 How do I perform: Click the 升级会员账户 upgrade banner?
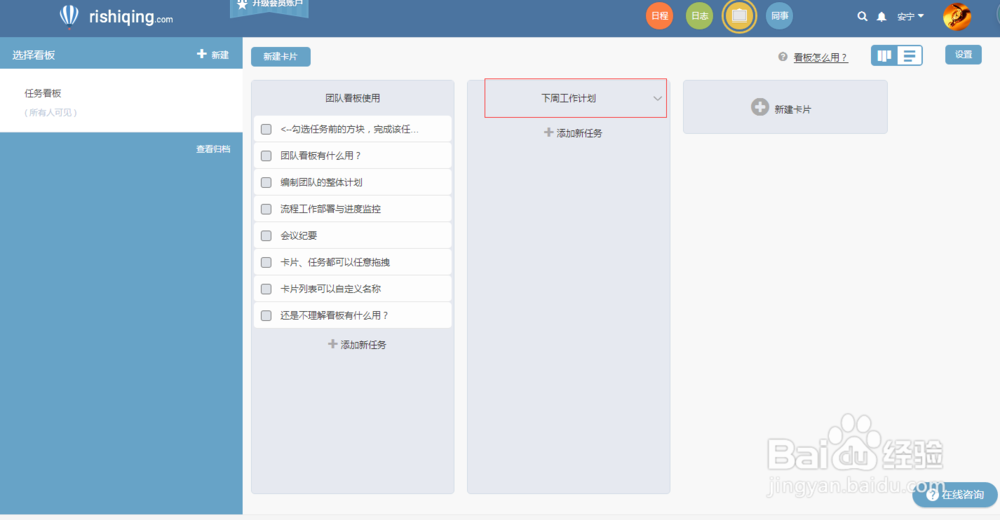pos(269,6)
